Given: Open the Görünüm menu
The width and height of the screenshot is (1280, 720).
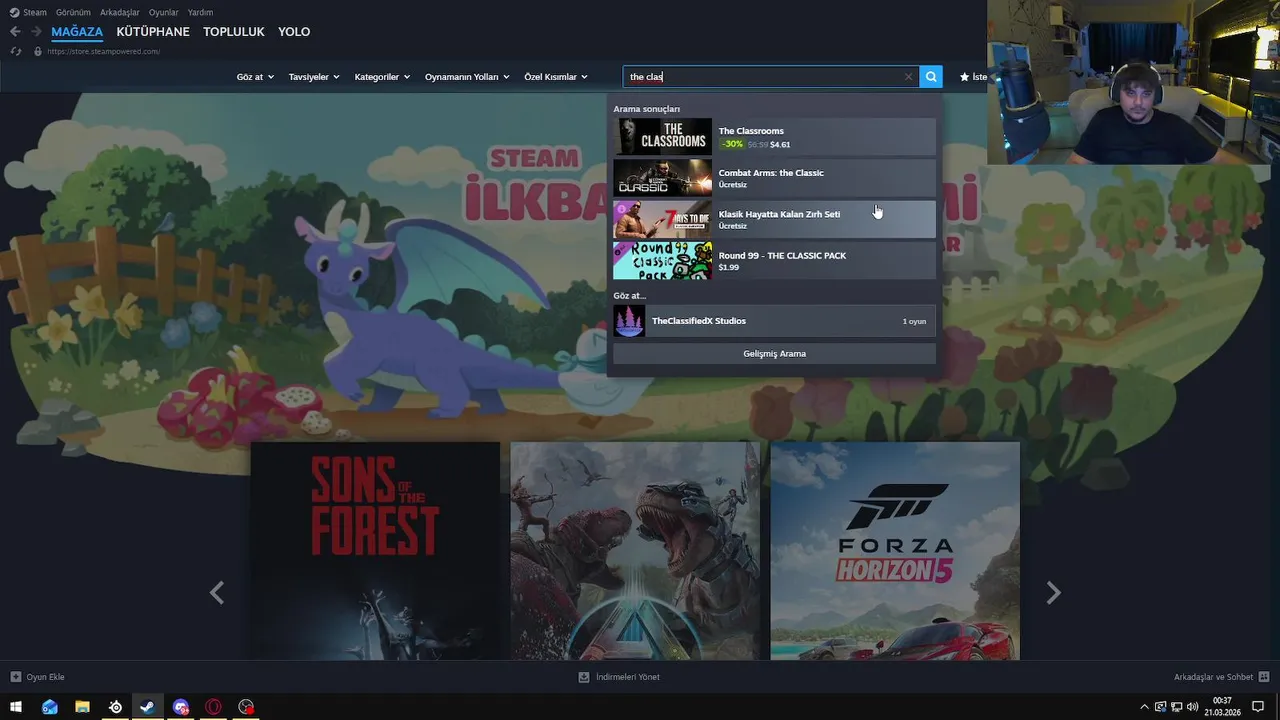Looking at the screenshot, I should click(x=73, y=12).
